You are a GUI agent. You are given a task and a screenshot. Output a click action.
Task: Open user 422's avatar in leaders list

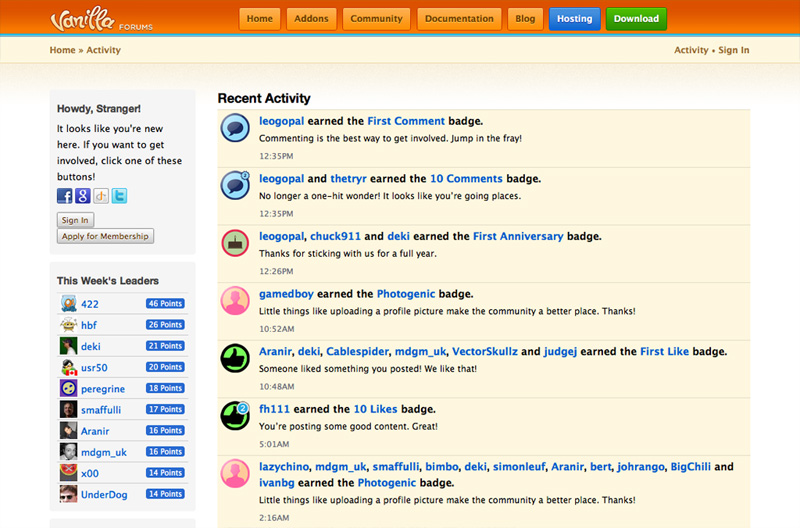click(68, 304)
